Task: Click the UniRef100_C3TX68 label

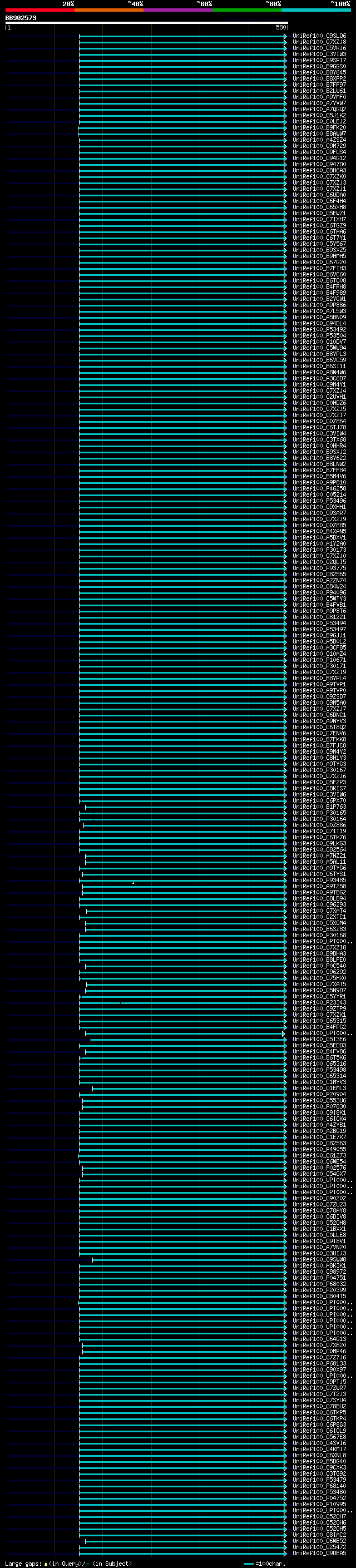Action: [x=319, y=439]
